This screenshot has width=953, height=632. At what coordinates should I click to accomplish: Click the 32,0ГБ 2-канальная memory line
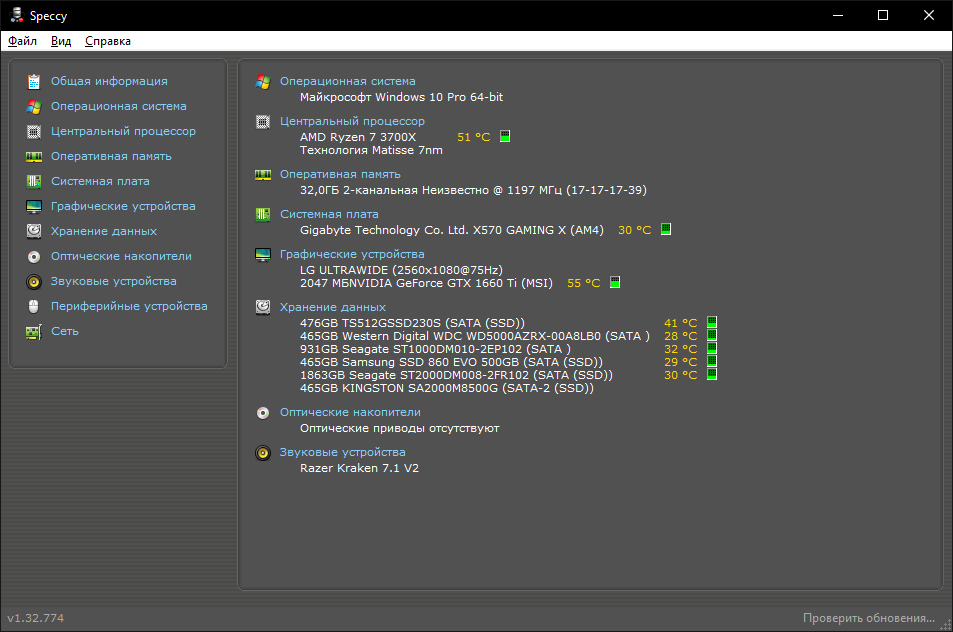pos(473,190)
